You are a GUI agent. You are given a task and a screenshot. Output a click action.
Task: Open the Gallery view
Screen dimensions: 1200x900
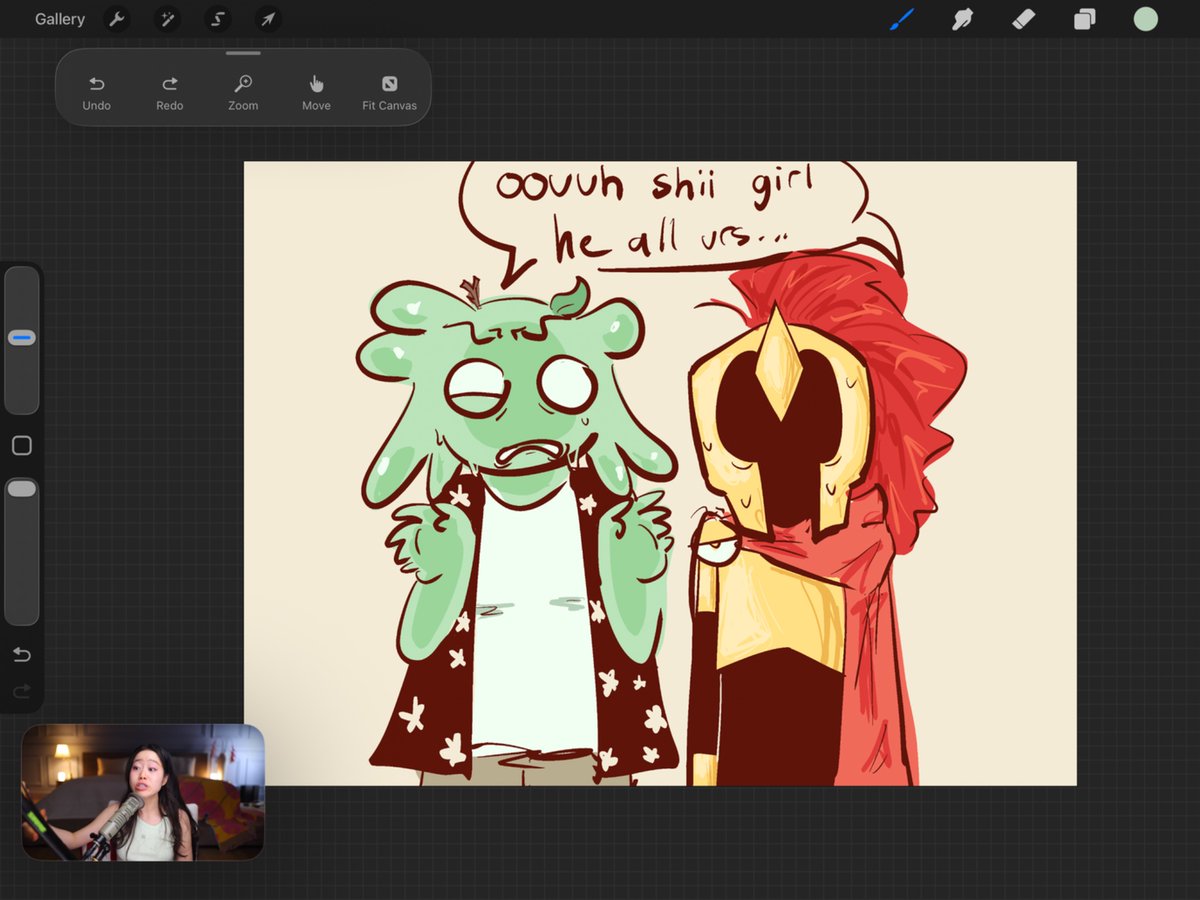tap(60, 19)
